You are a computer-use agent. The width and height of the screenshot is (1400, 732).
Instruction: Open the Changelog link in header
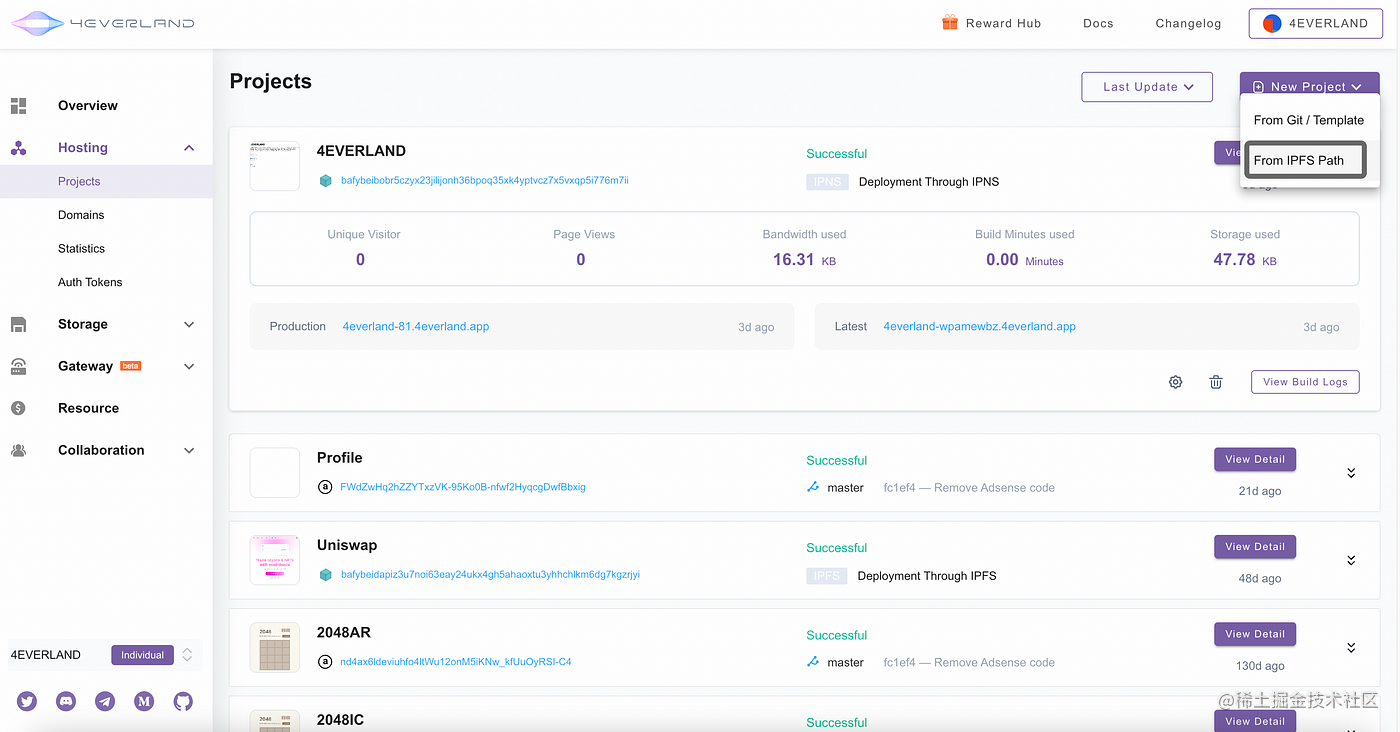pyautogui.click(x=1188, y=23)
